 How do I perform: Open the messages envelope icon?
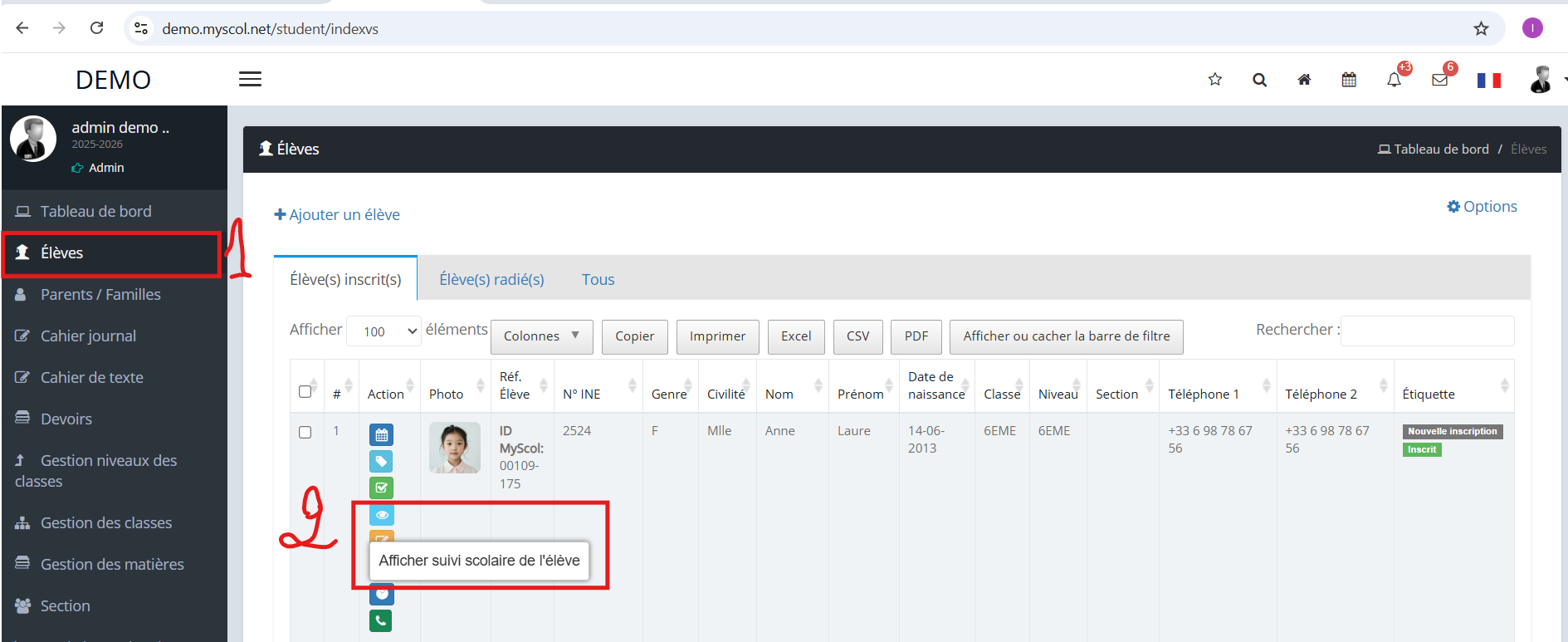(x=1439, y=80)
